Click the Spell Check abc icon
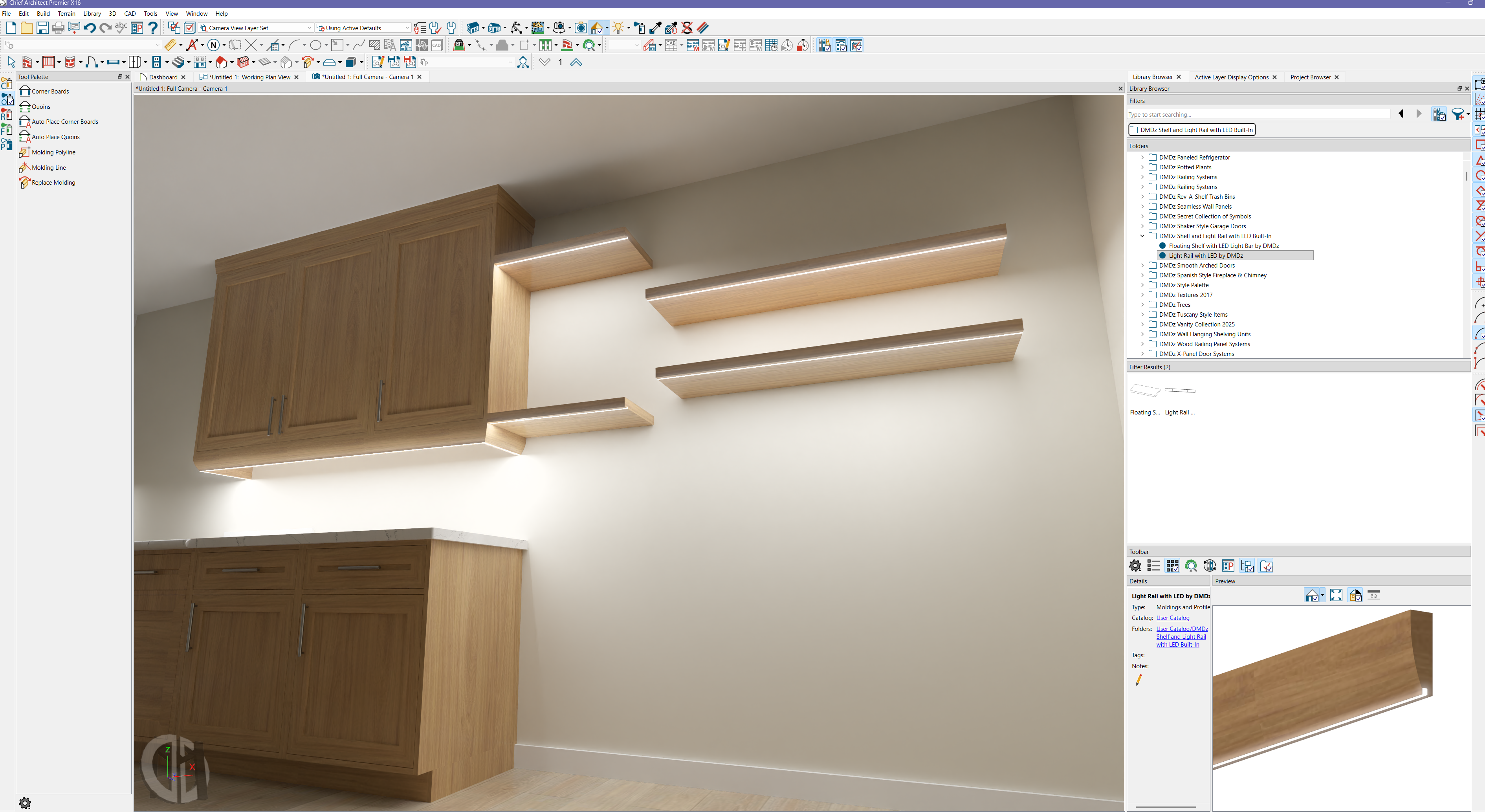 (x=121, y=27)
